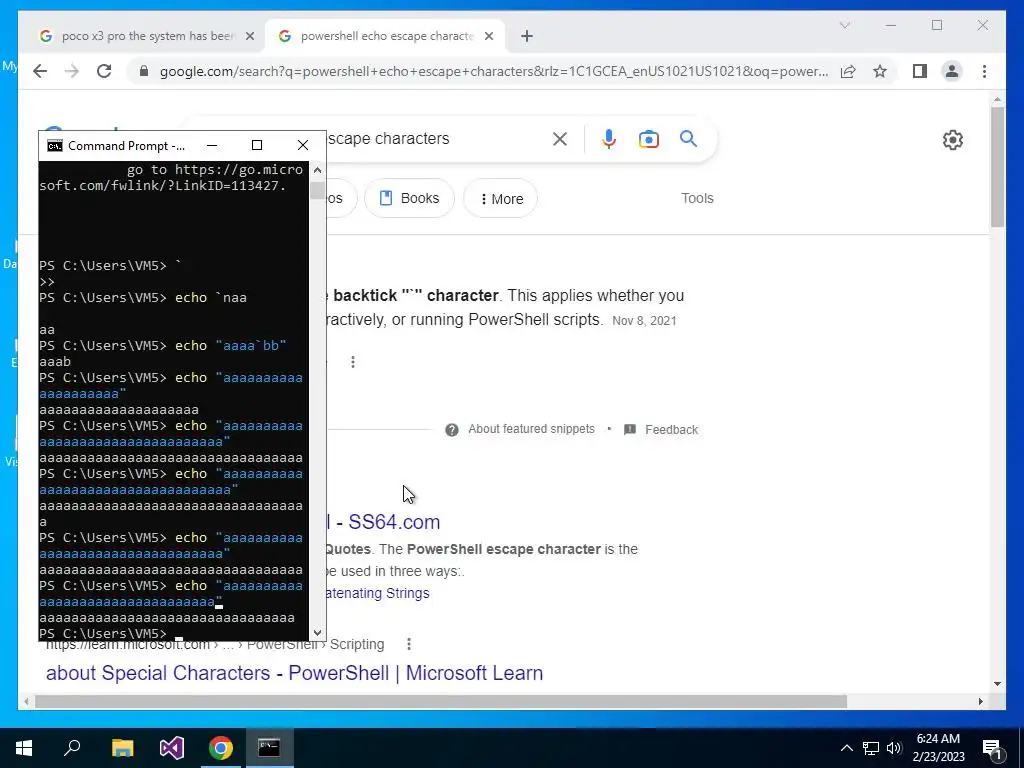Open the More filters menu
Screen dimensions: 1024x768
click(x=500, y=199)
